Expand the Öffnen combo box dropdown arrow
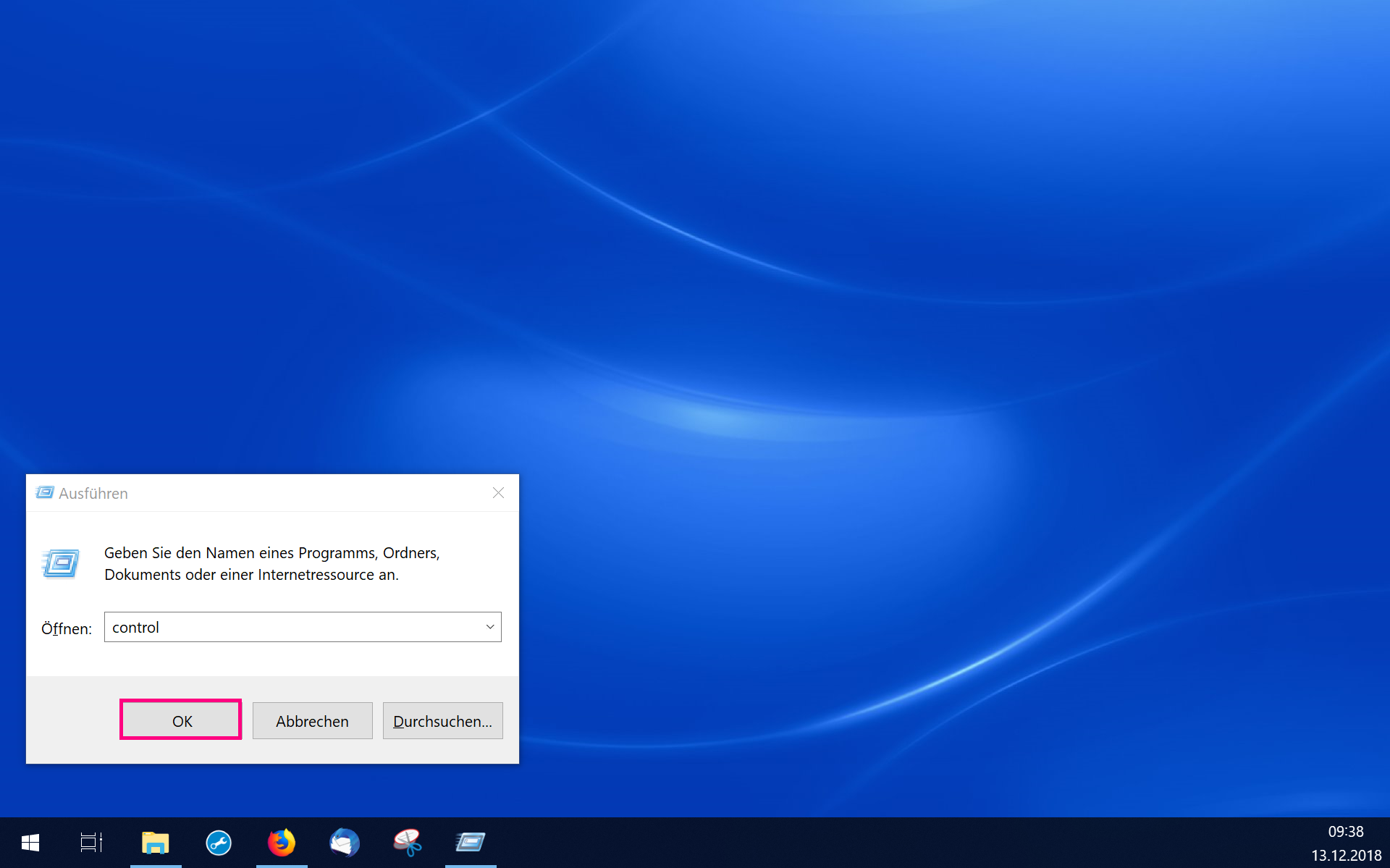This screenshot has width=1390, height=868. click(490, 627)
